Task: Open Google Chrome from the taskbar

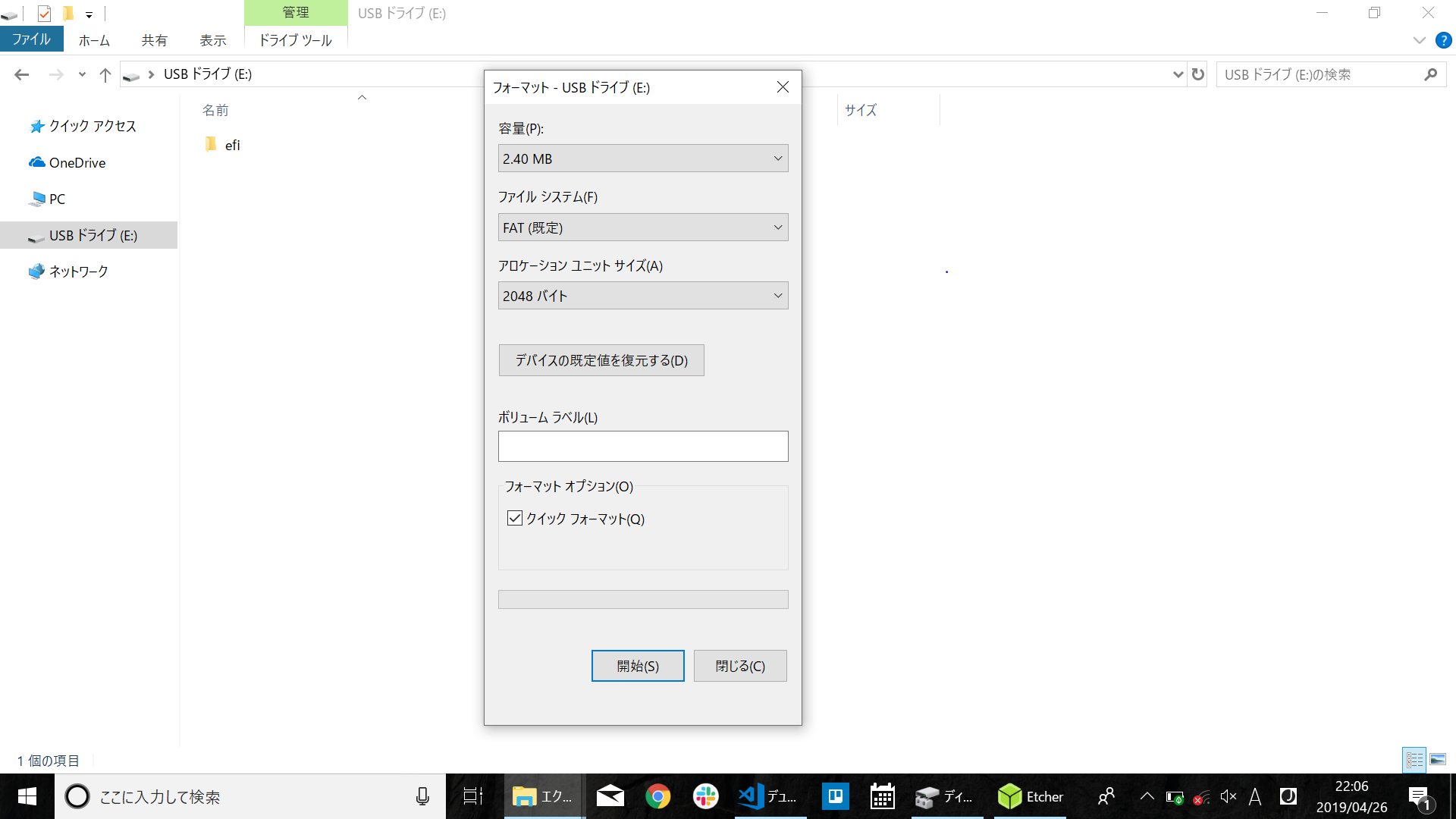Action: click(x=657, y=796)
